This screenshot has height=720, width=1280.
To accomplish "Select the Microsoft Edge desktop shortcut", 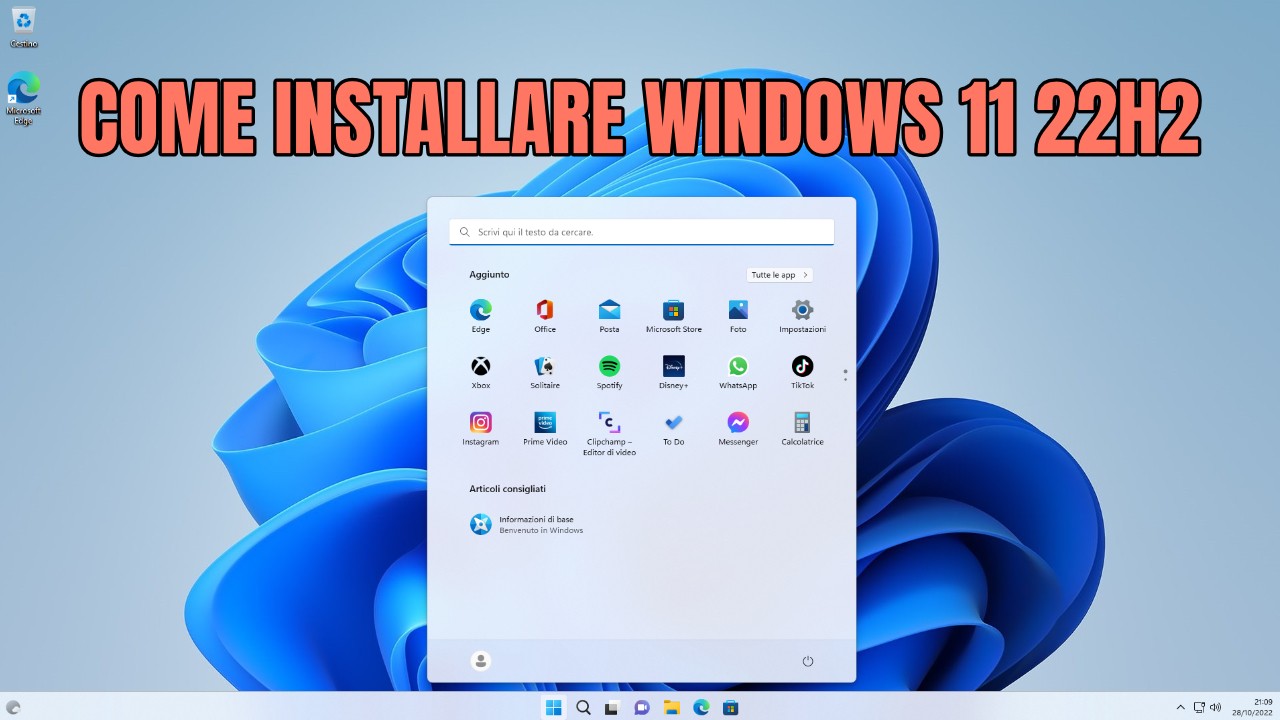I will point(23,98).
